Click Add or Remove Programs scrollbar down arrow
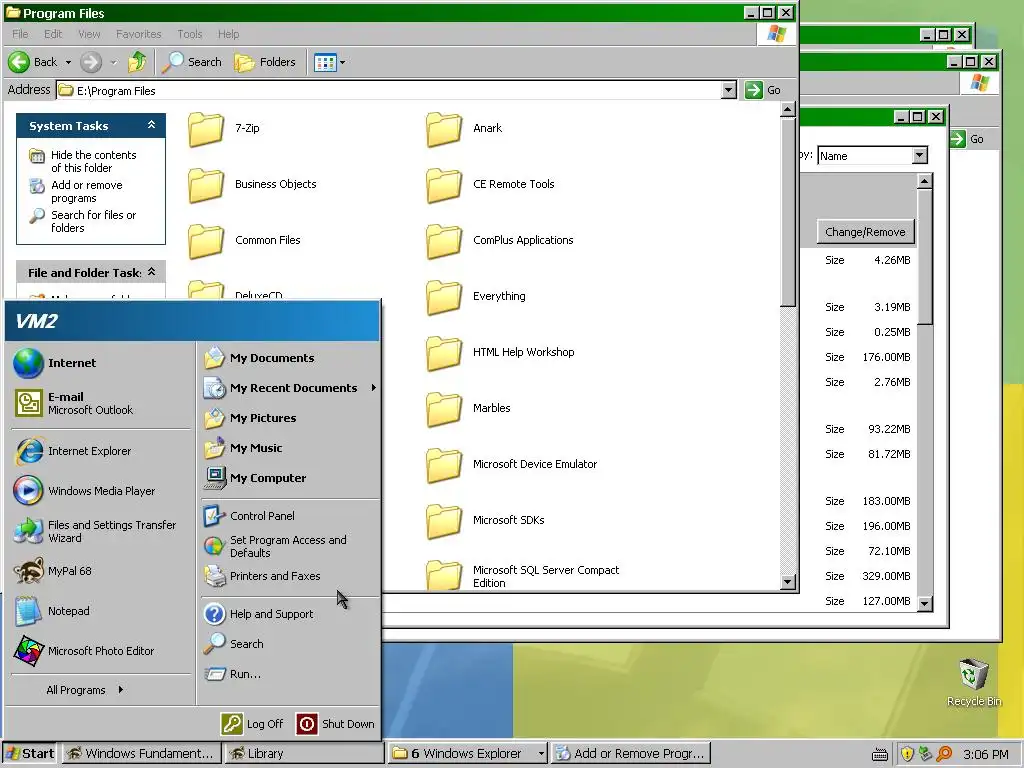 click(x=924, y=603)
